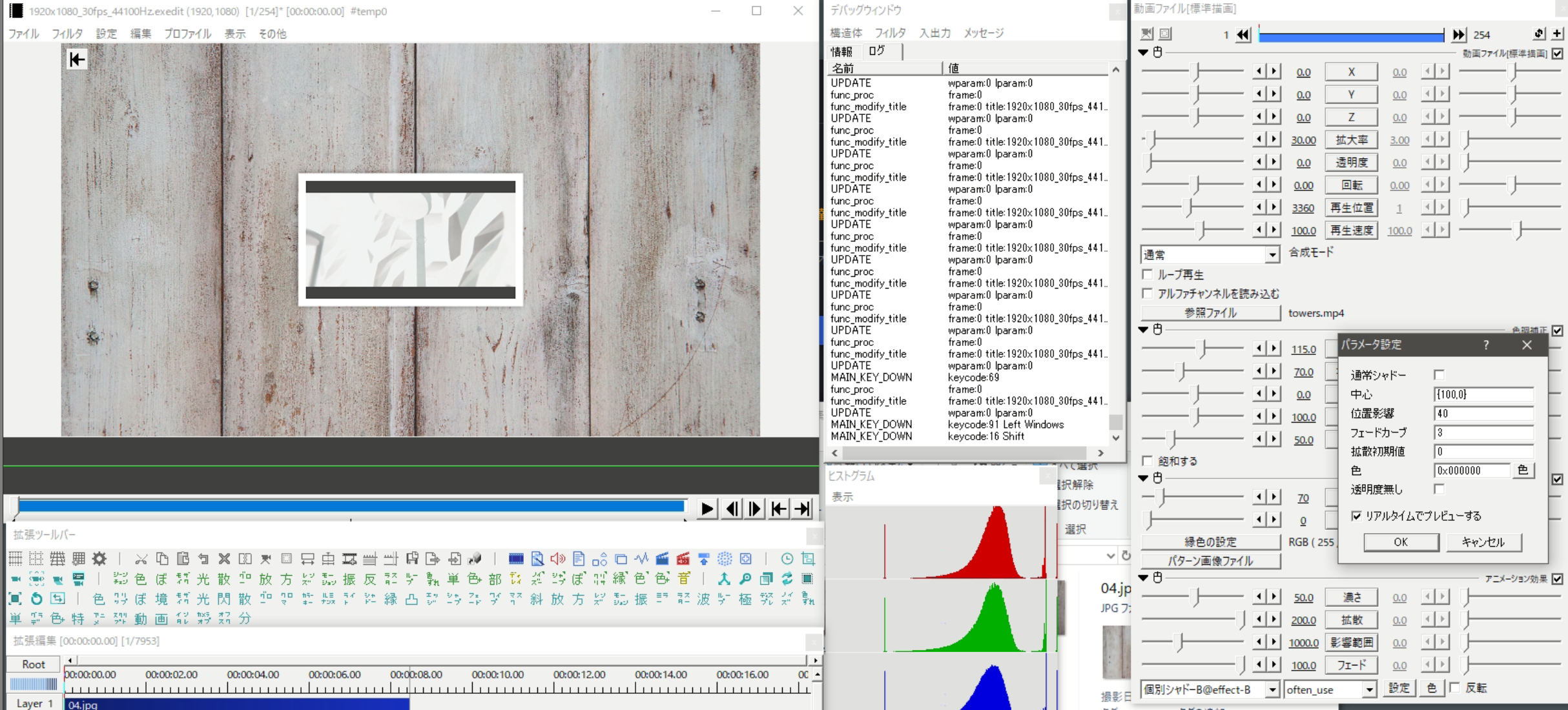Image resolution: width=1568 pixels, height=710 pixels.
Task: Uncheck リアルタイムでプレビューする option
Action: pos(1356,516)
